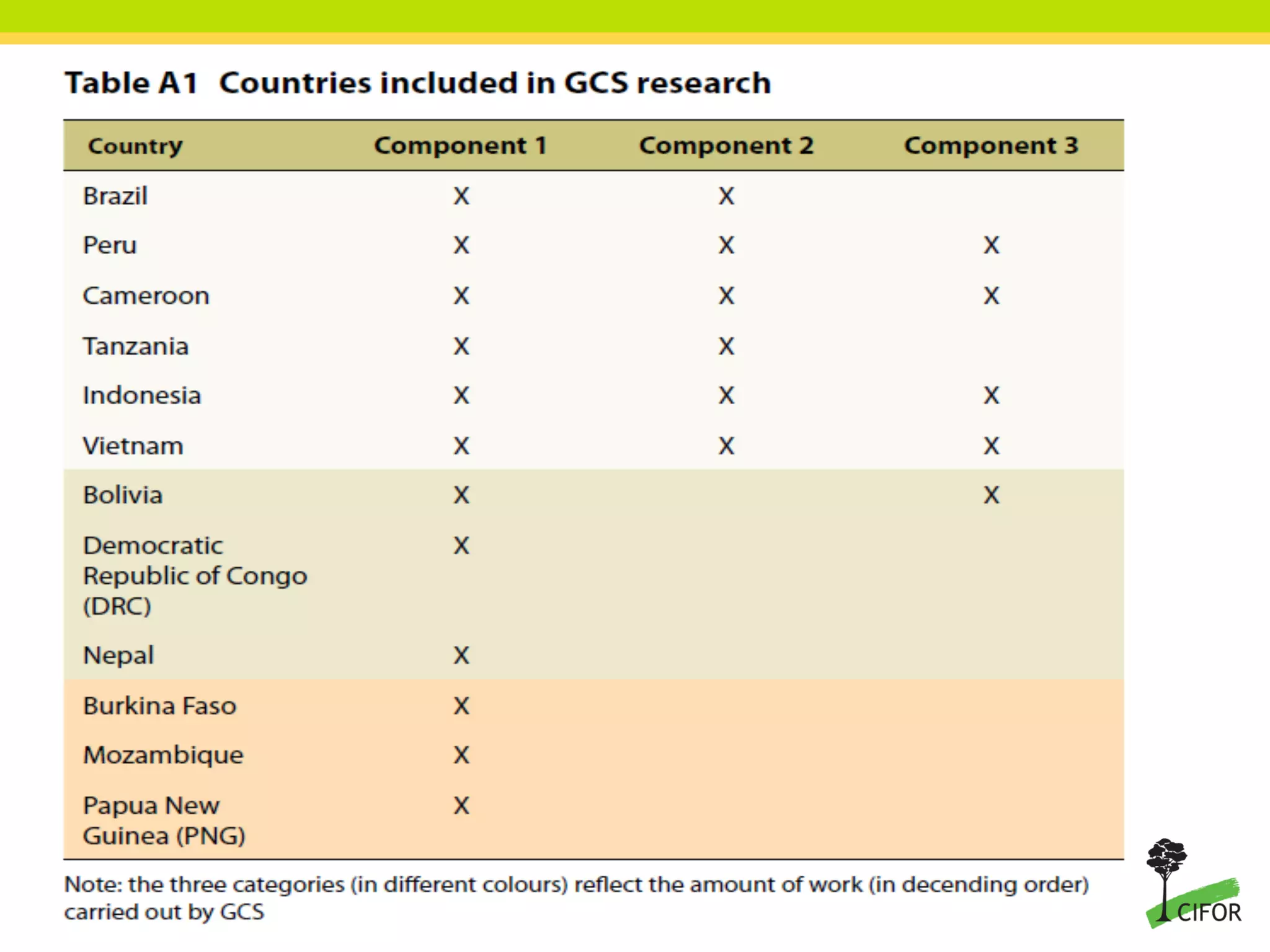Select the Component 3 column header

pos(991,146)
